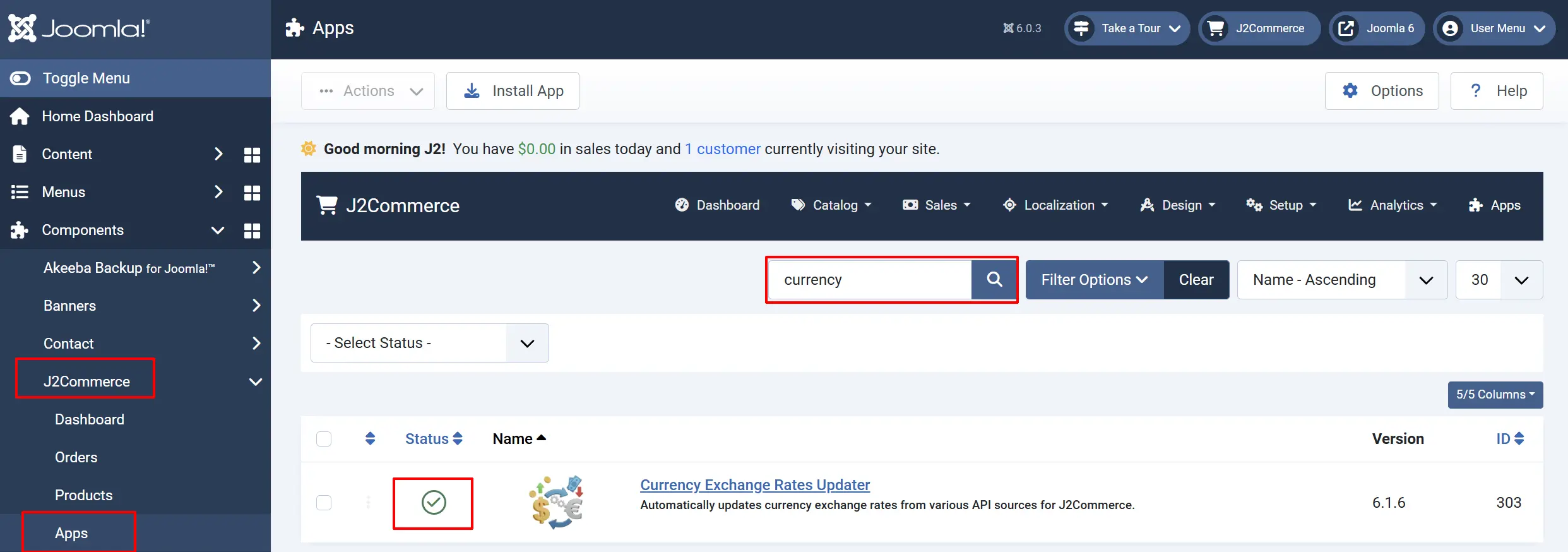Open Components dashboard grid icon
Viewport: 1568px width, 552px height.
252,231
